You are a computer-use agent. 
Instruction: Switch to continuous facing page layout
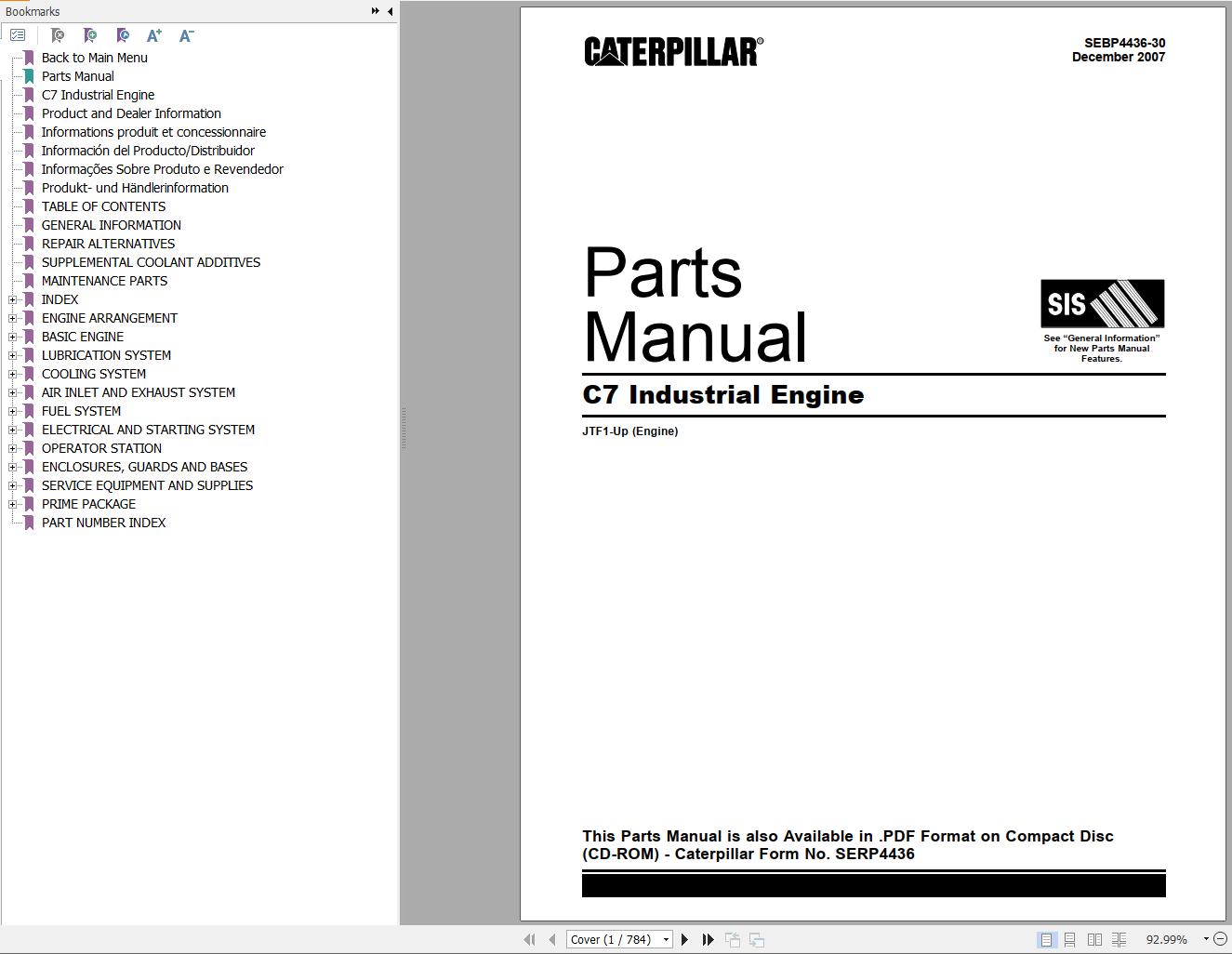coord(1120,939)
